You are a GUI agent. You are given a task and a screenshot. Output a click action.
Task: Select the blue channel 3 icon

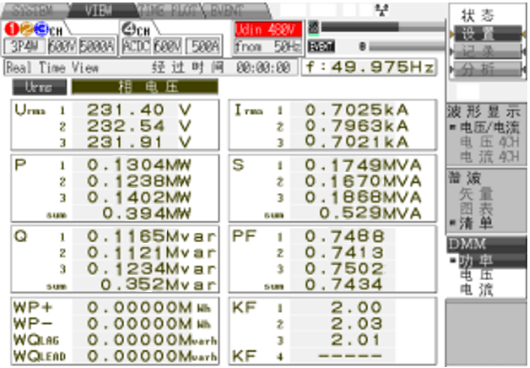point(41,29)
